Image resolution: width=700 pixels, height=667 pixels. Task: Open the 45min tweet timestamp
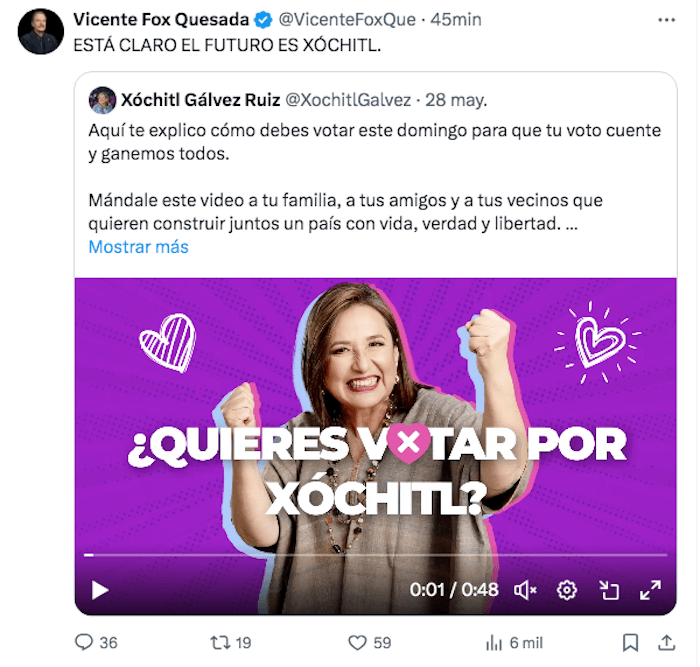(x=456, y=20)
